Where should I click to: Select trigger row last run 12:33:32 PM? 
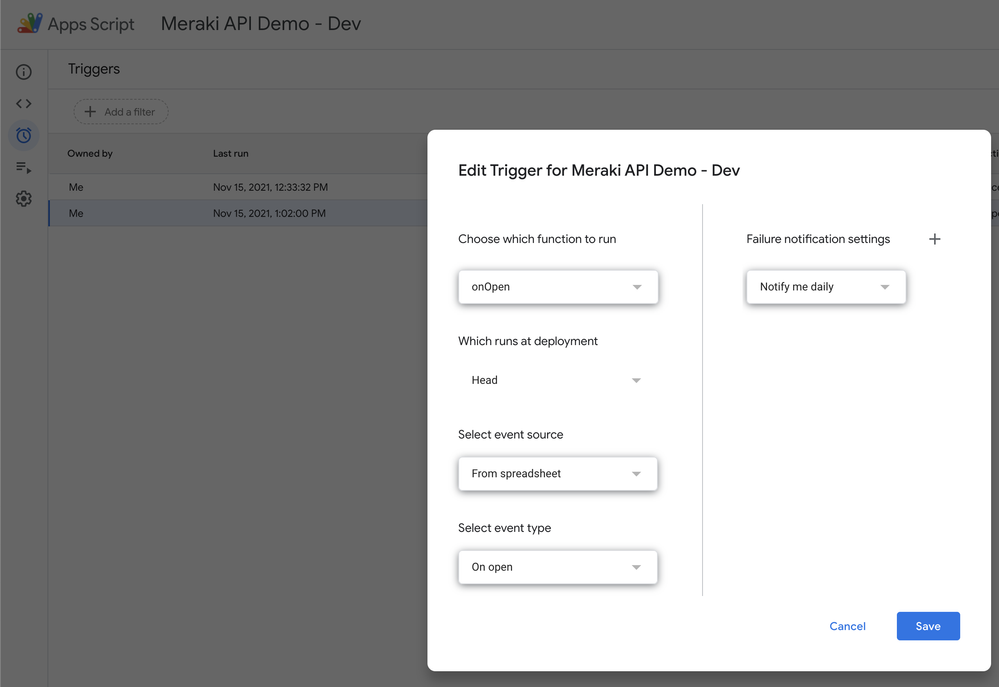[238, 187]
